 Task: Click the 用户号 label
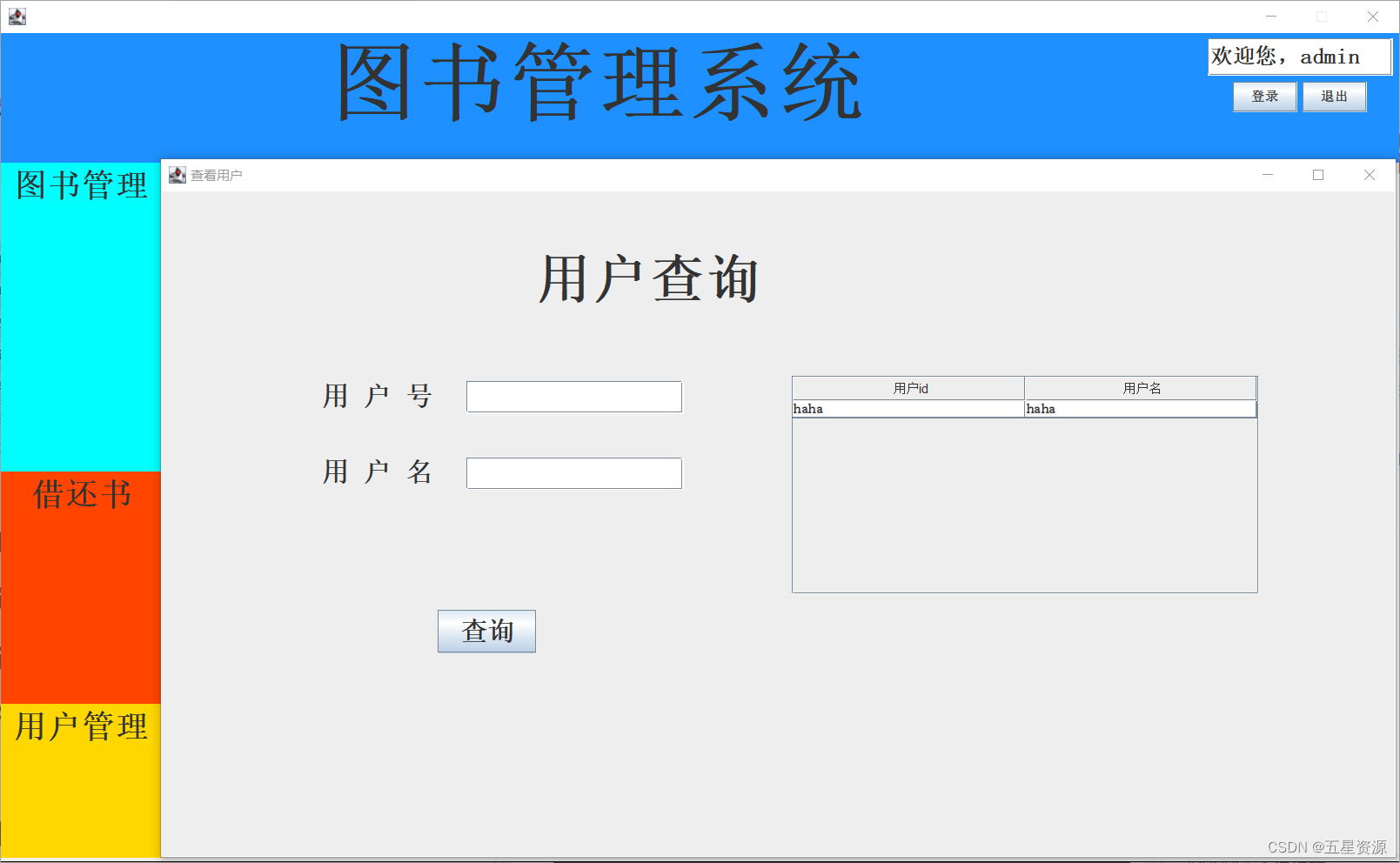tap(378, 396)
